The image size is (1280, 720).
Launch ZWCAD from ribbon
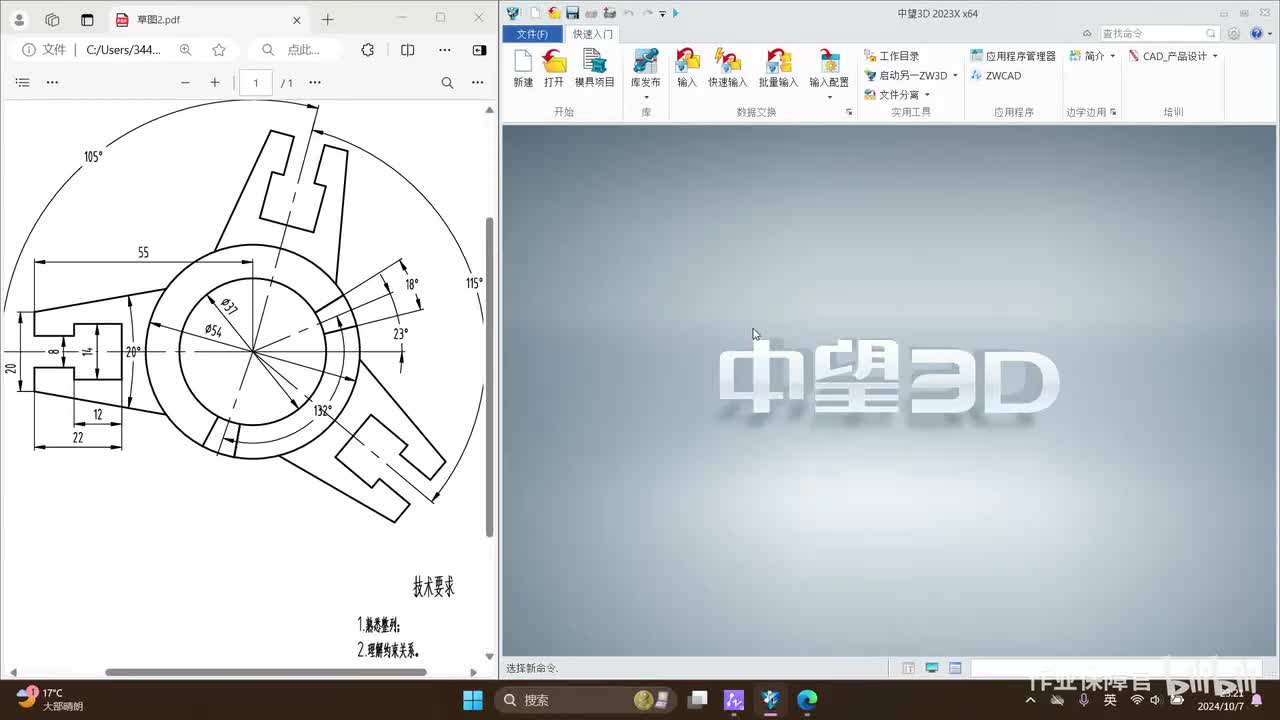pyautogui.click(x=996, y=75)
